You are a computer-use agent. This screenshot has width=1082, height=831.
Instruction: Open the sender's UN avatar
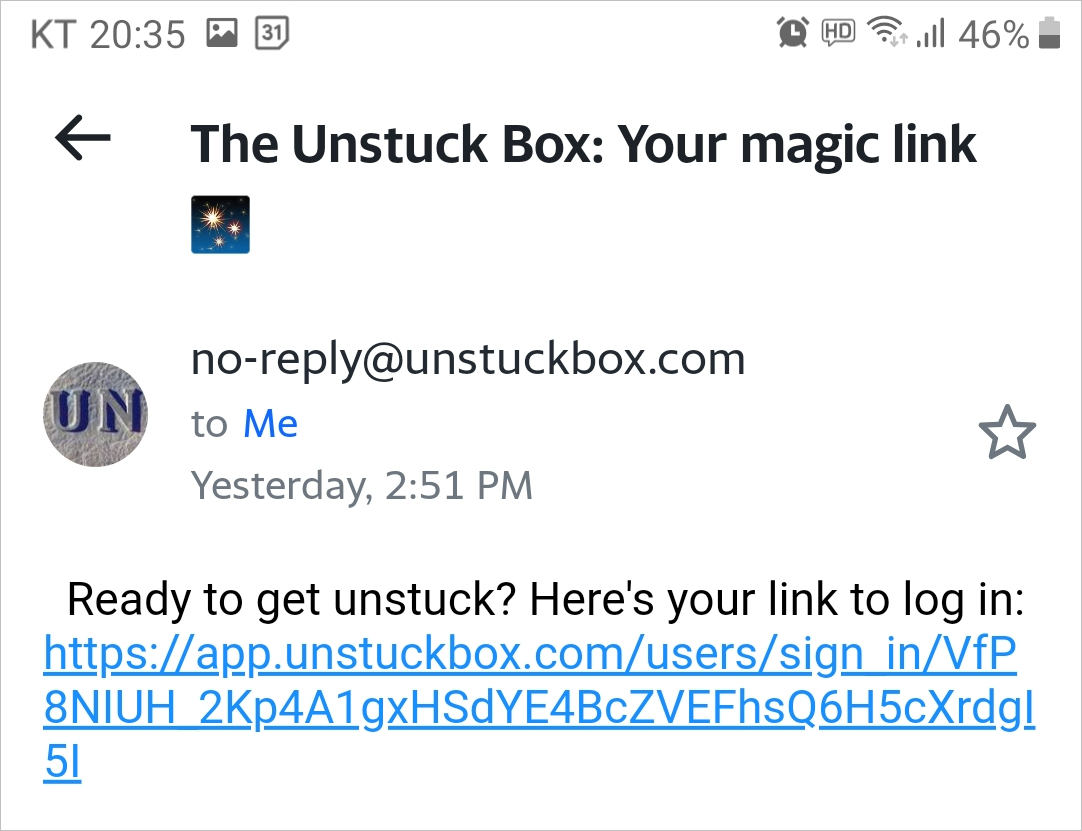click(95, 414)
